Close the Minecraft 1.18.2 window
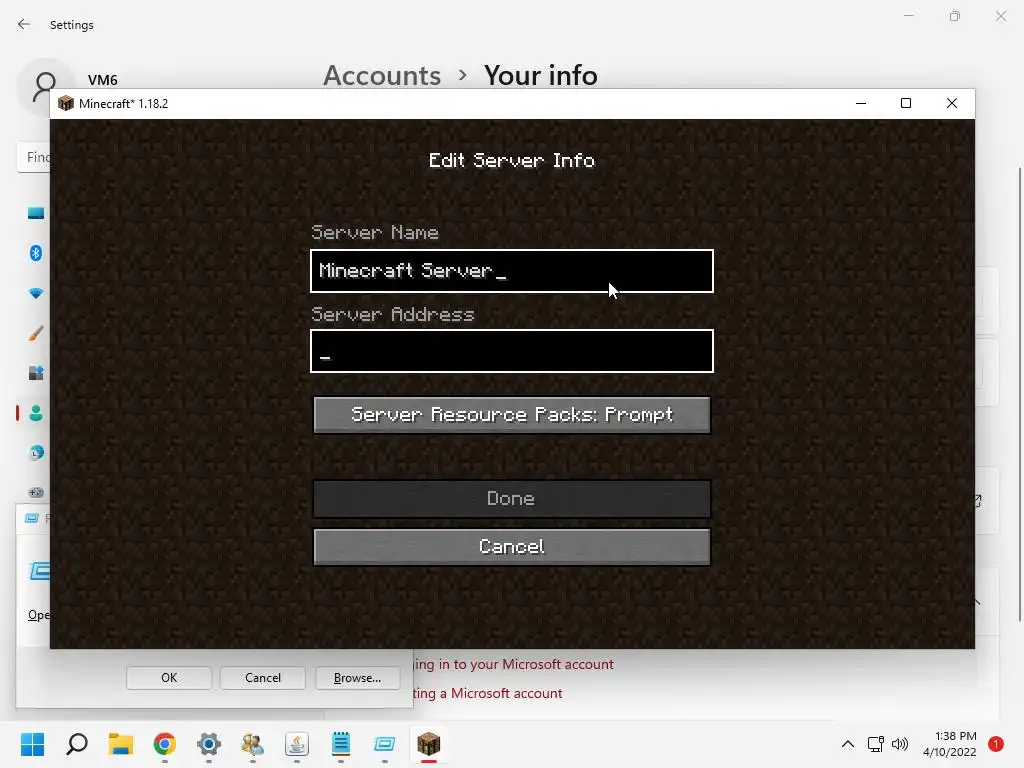This screenshot has height=768, width=1024. pos(952,103)
